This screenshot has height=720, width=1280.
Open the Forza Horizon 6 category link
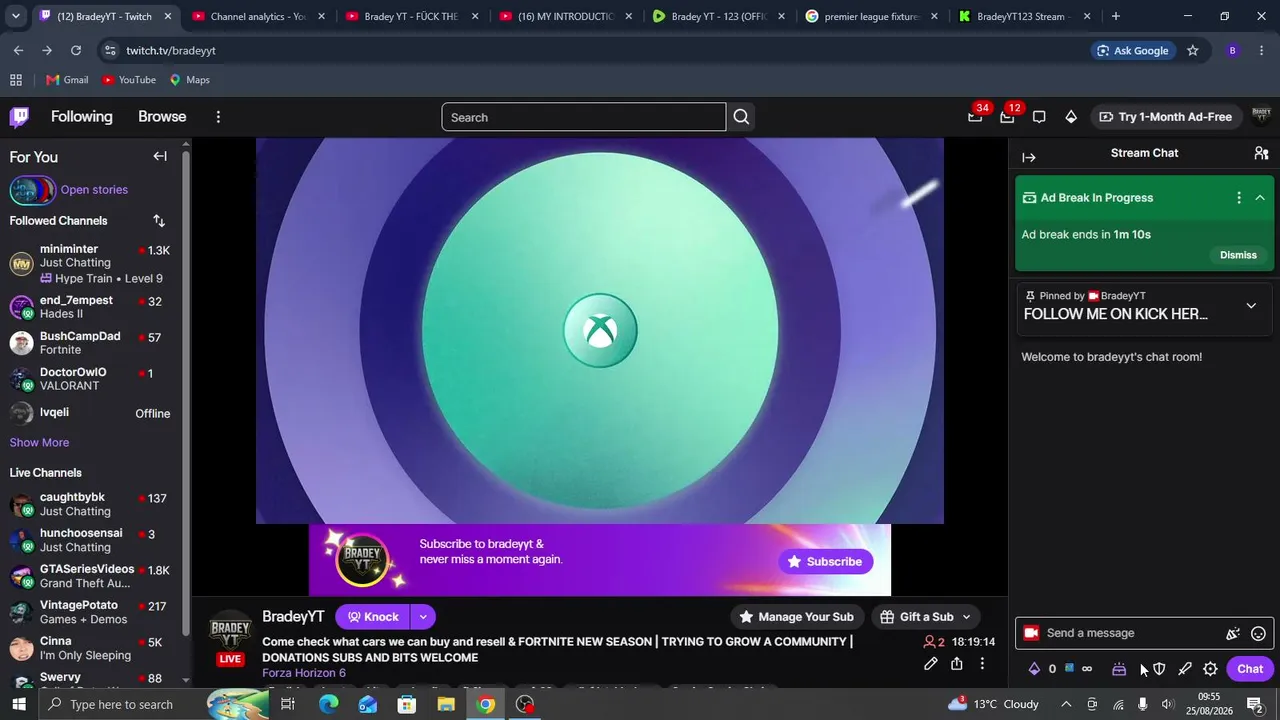point(304,673)
